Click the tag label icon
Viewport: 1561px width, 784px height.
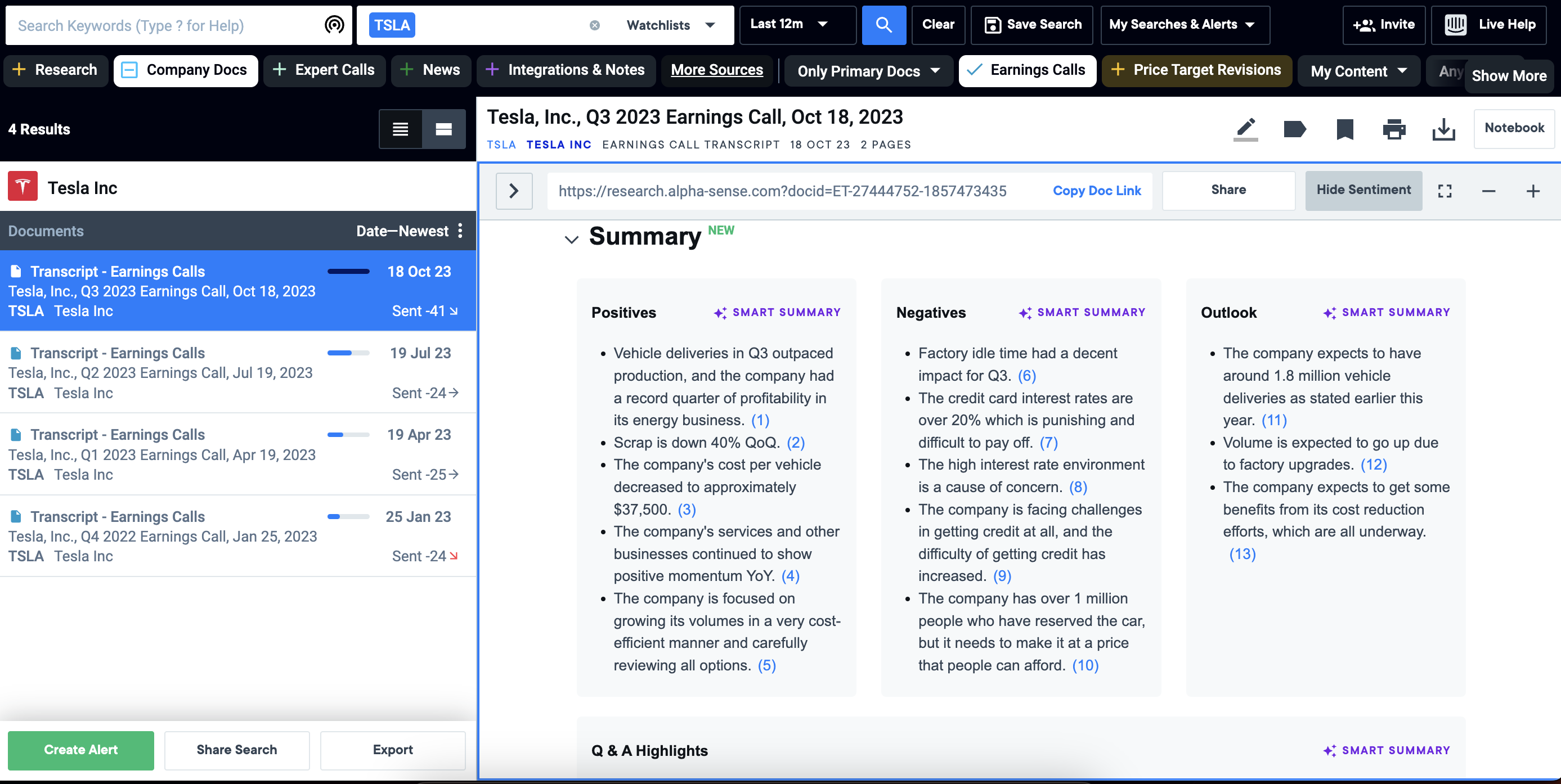coord(1295,129)
